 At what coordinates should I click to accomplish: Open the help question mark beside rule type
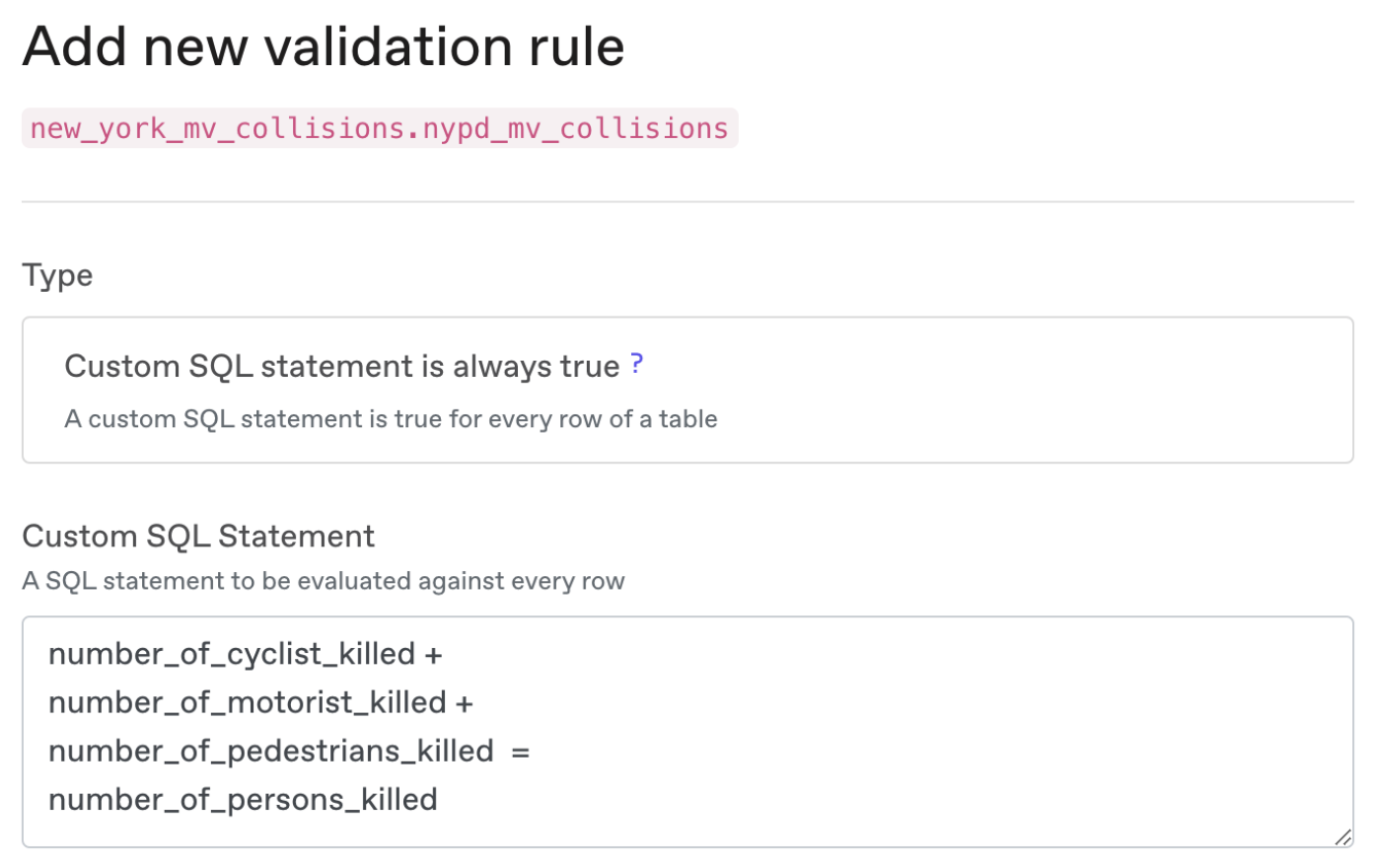click(636, 364)
